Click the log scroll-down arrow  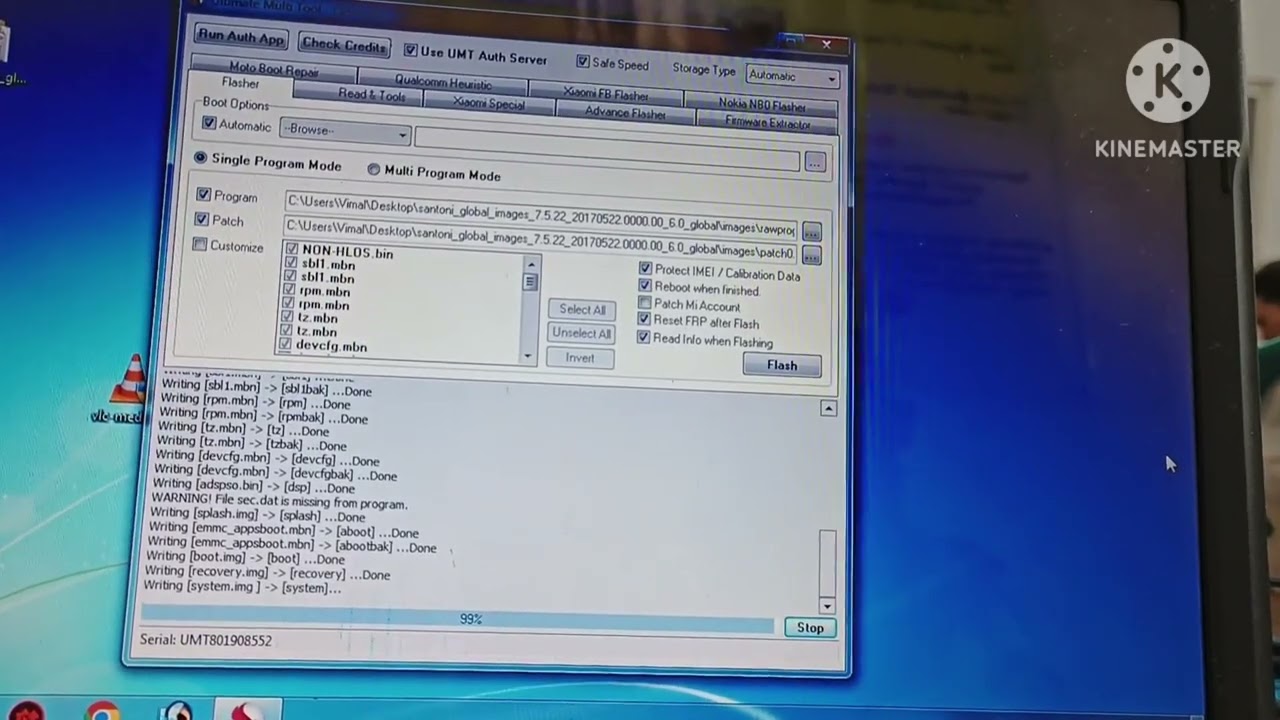(826, 606)
